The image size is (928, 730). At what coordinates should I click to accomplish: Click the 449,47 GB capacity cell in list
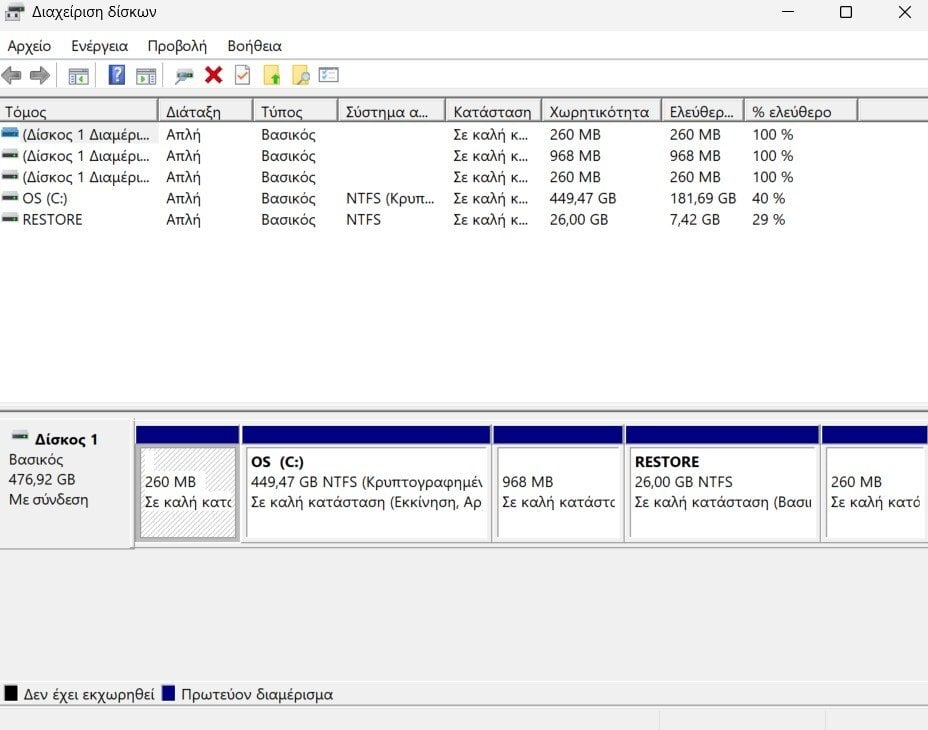click(582, 198)
